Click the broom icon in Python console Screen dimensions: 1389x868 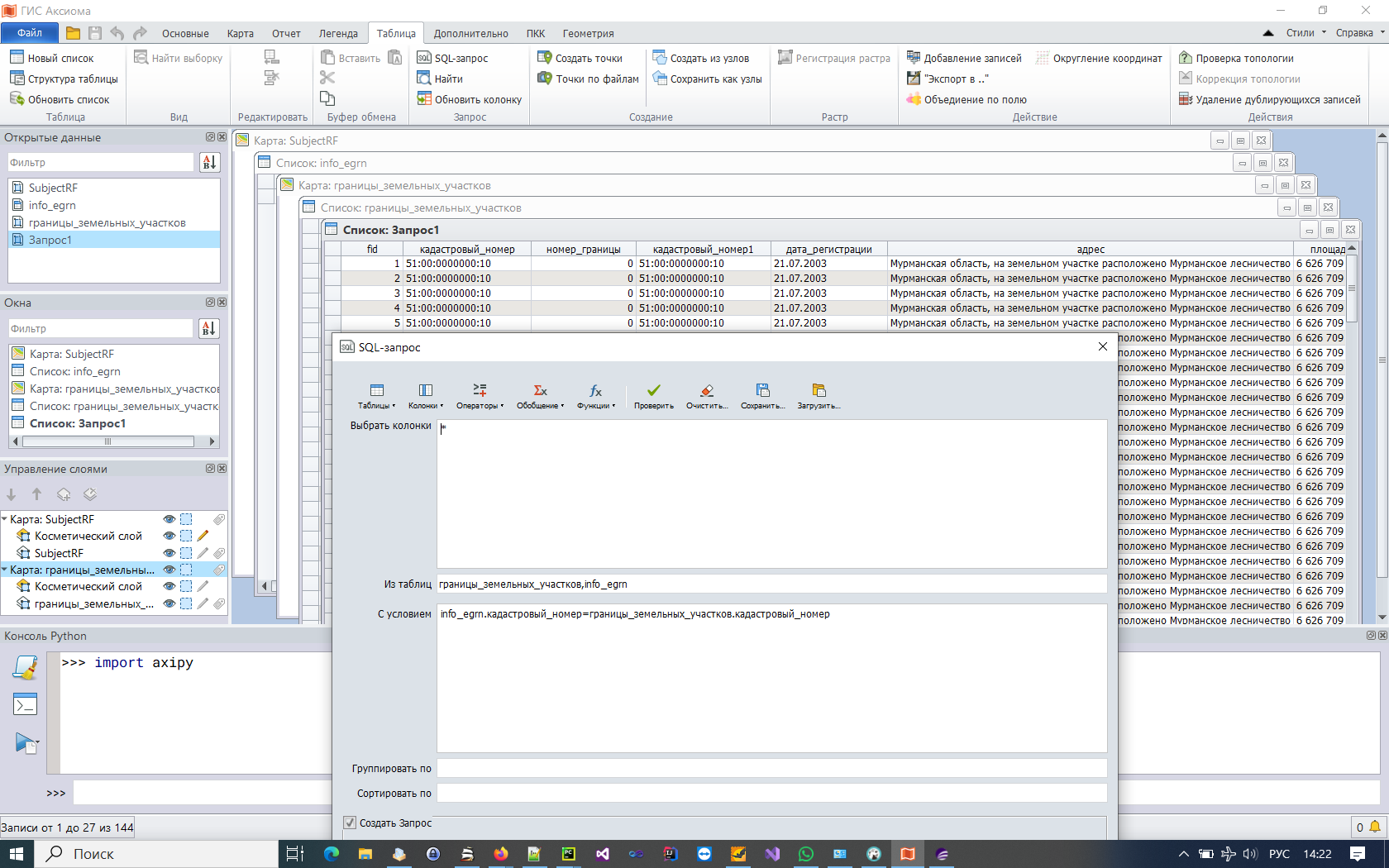[x=26, y=667]
